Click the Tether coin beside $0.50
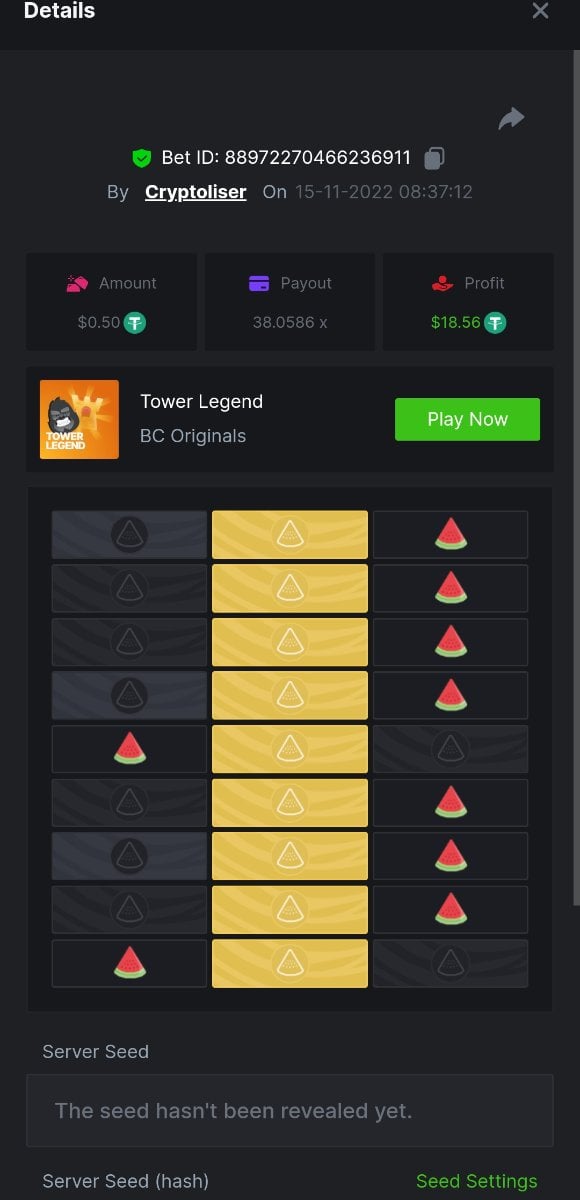 (135, 323)
